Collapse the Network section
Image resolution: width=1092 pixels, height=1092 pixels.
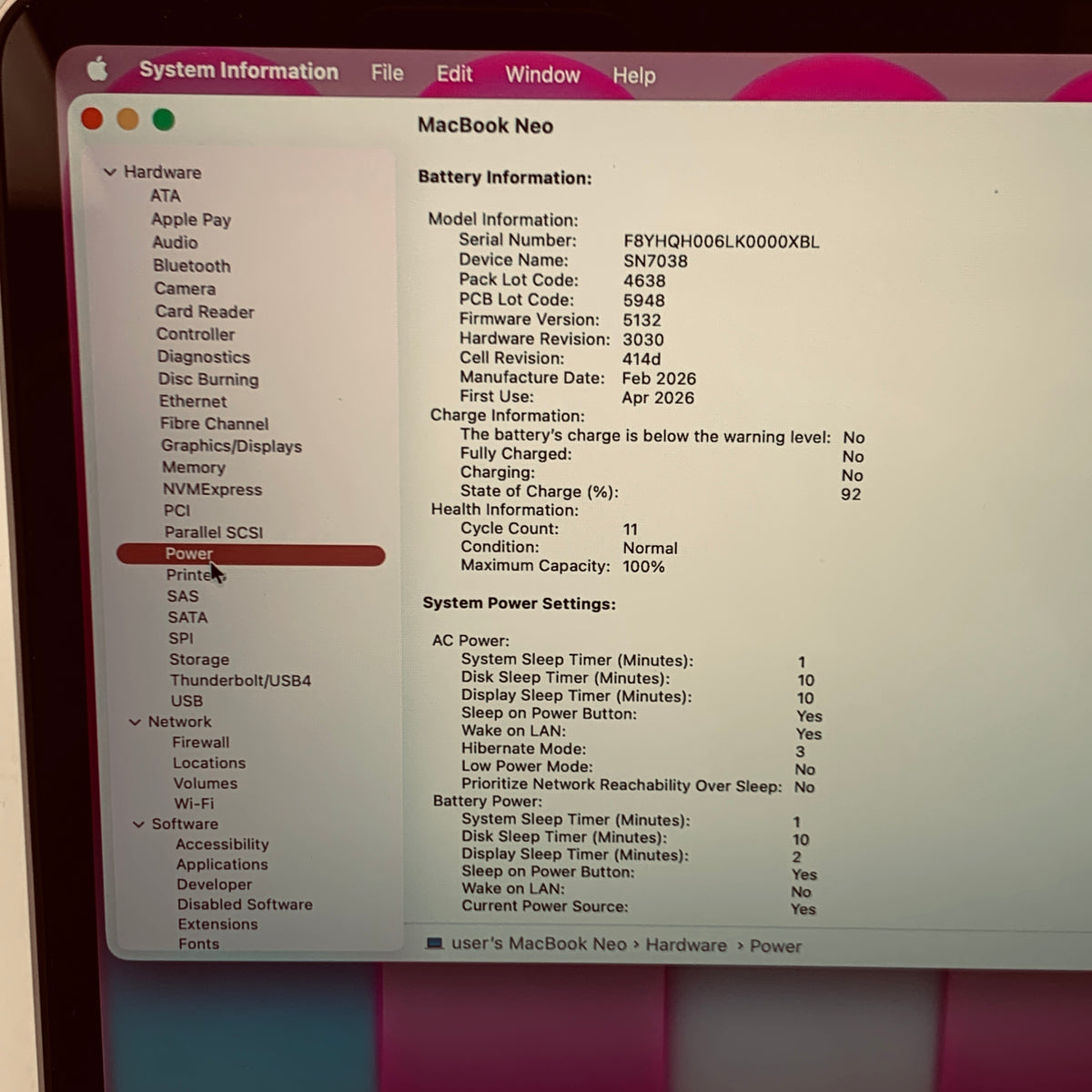(x=135, y=722)
